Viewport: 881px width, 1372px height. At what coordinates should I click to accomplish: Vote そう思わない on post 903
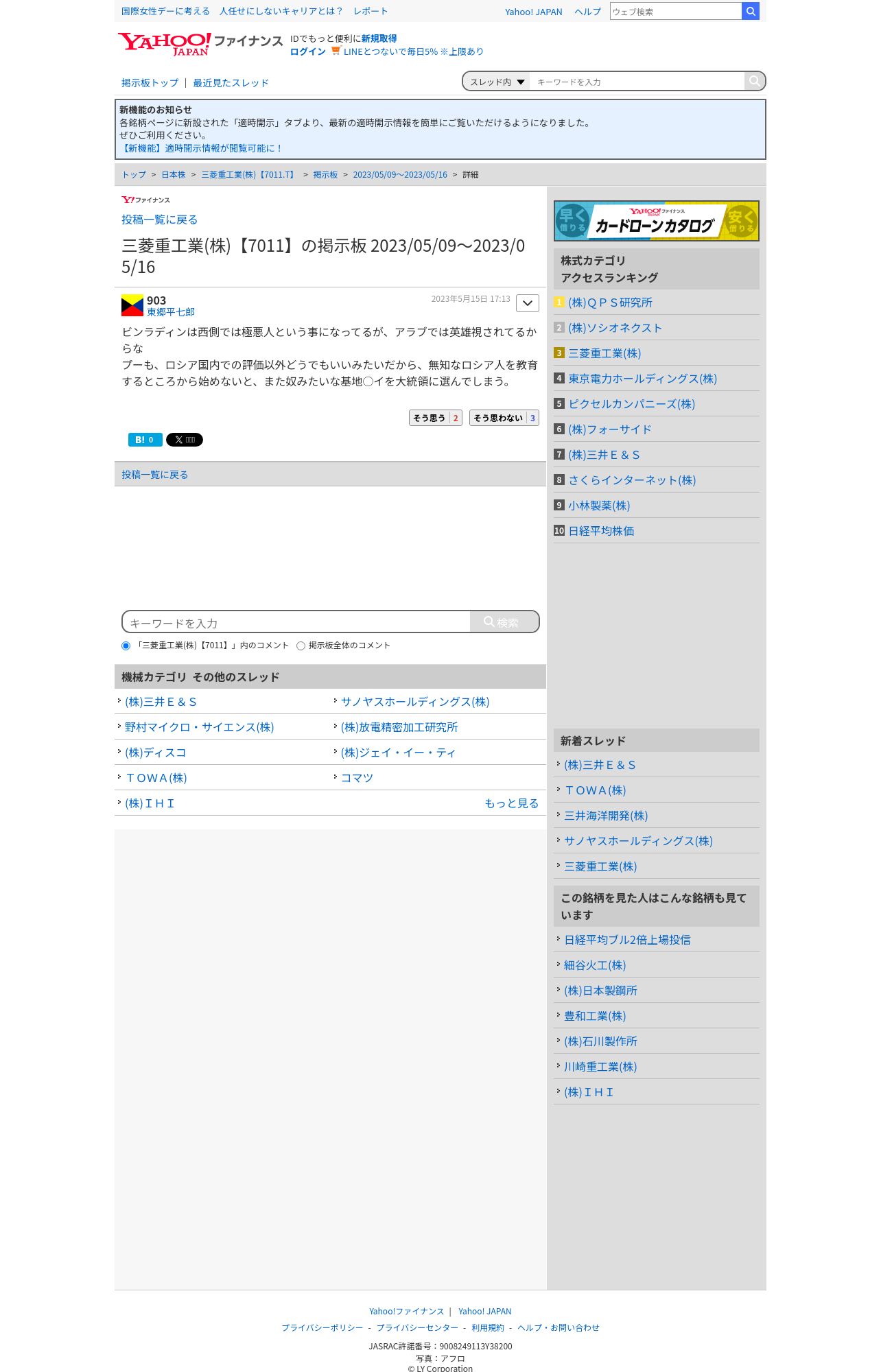coord(504,418)
